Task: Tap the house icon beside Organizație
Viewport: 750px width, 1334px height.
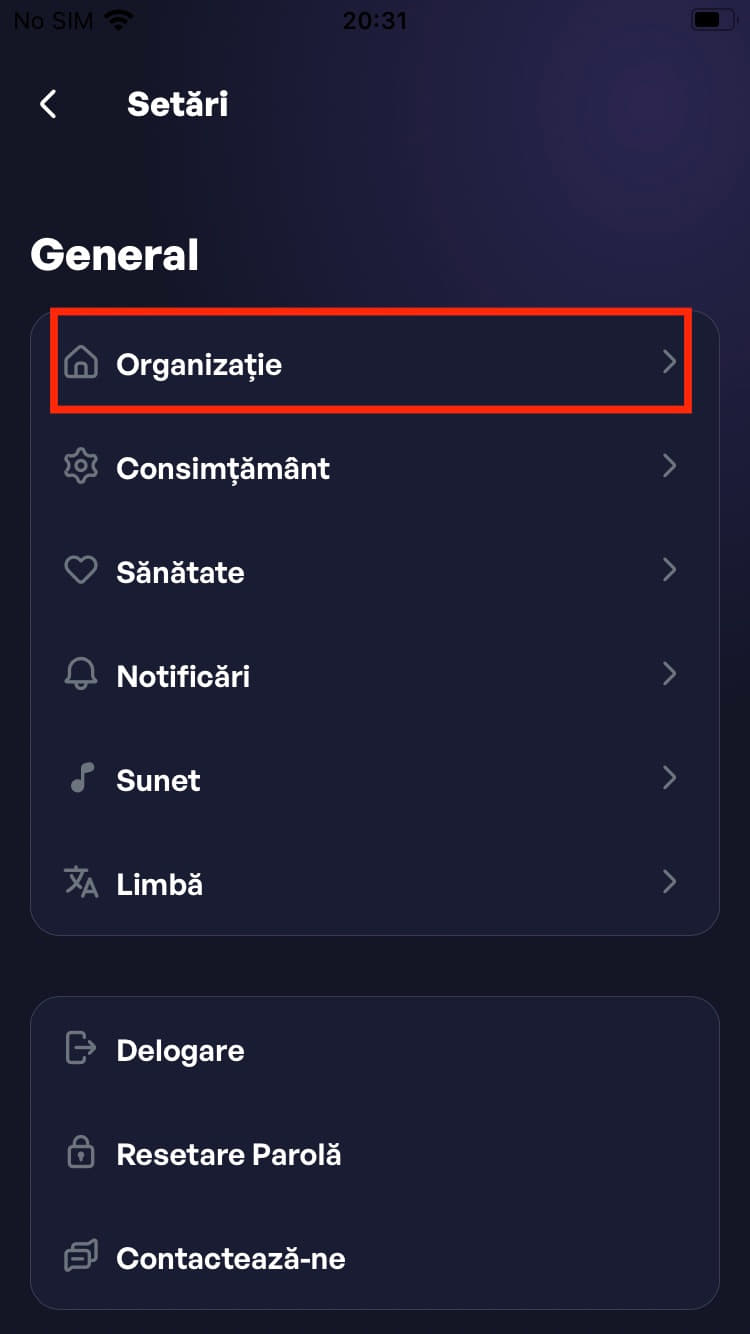Action: (81, 364)
